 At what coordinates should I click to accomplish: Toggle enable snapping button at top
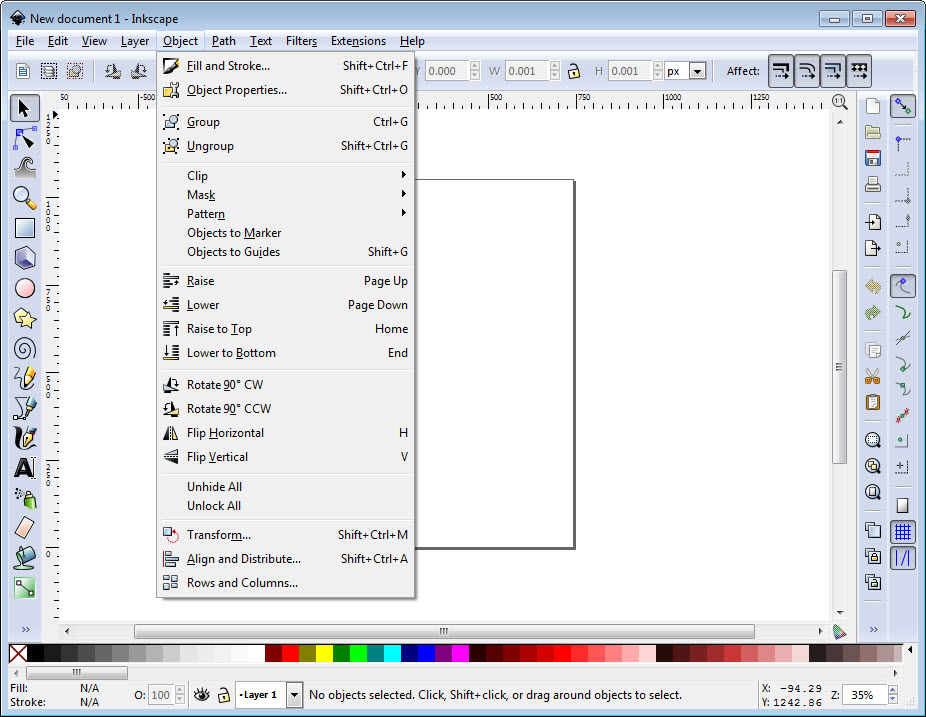pos(903,106)
